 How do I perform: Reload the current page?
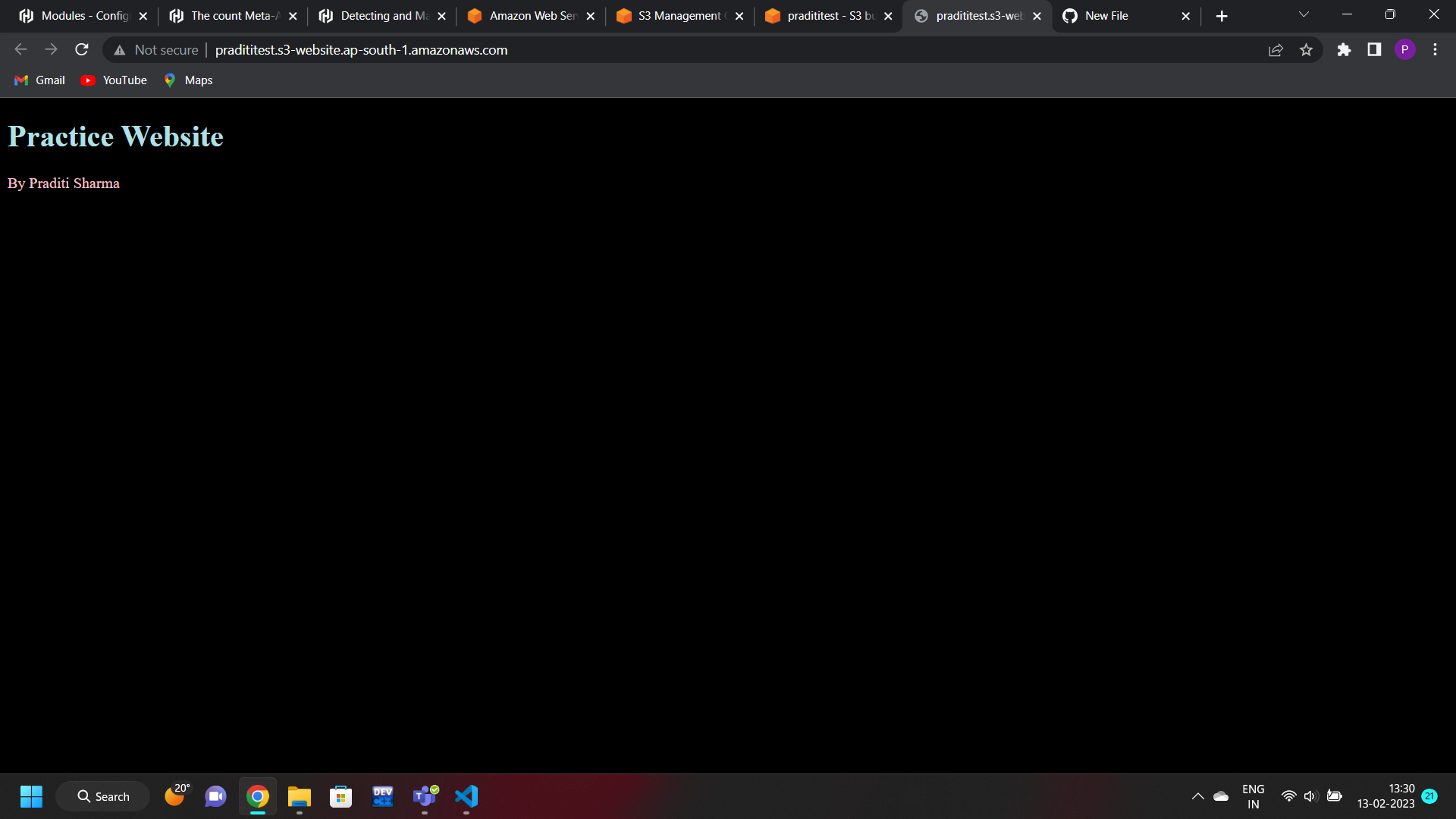(x=82, y=50)
